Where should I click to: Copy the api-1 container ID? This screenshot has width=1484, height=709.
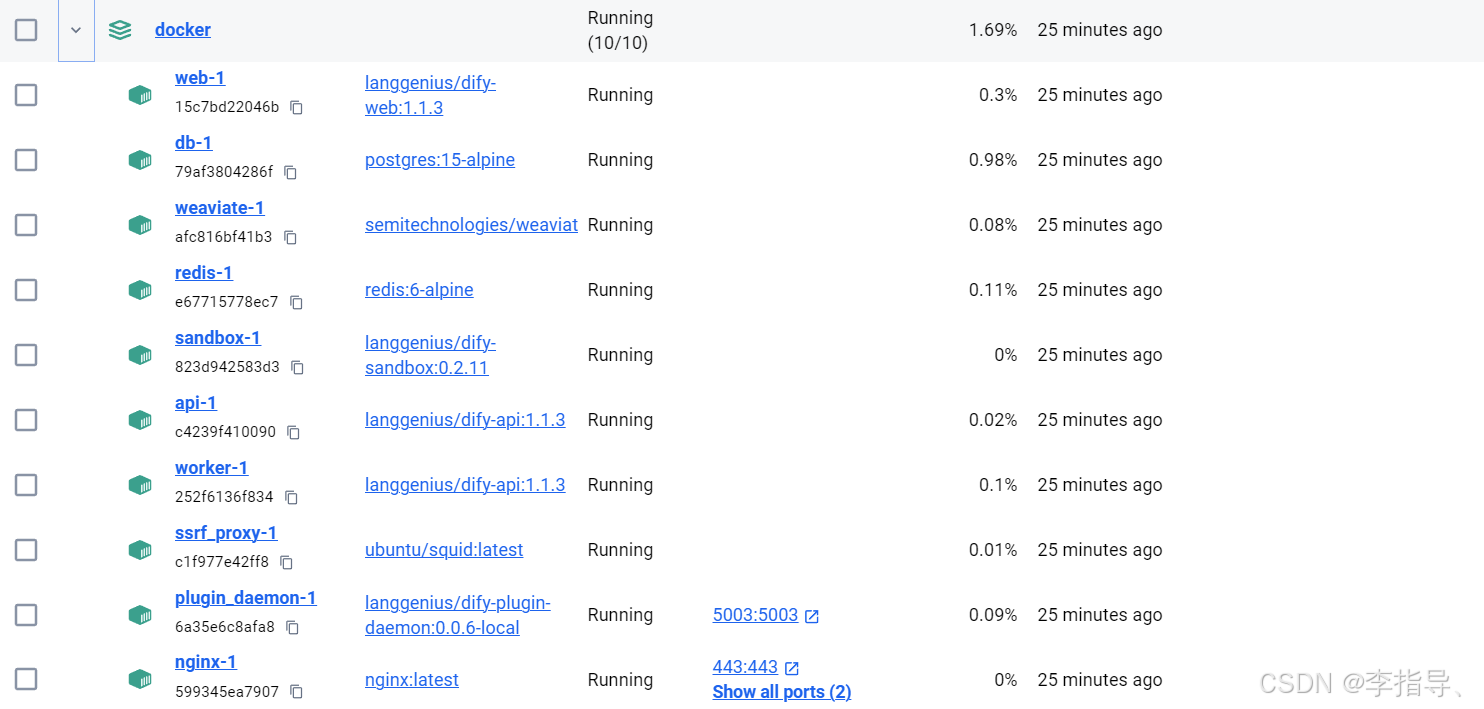(293, 432)
